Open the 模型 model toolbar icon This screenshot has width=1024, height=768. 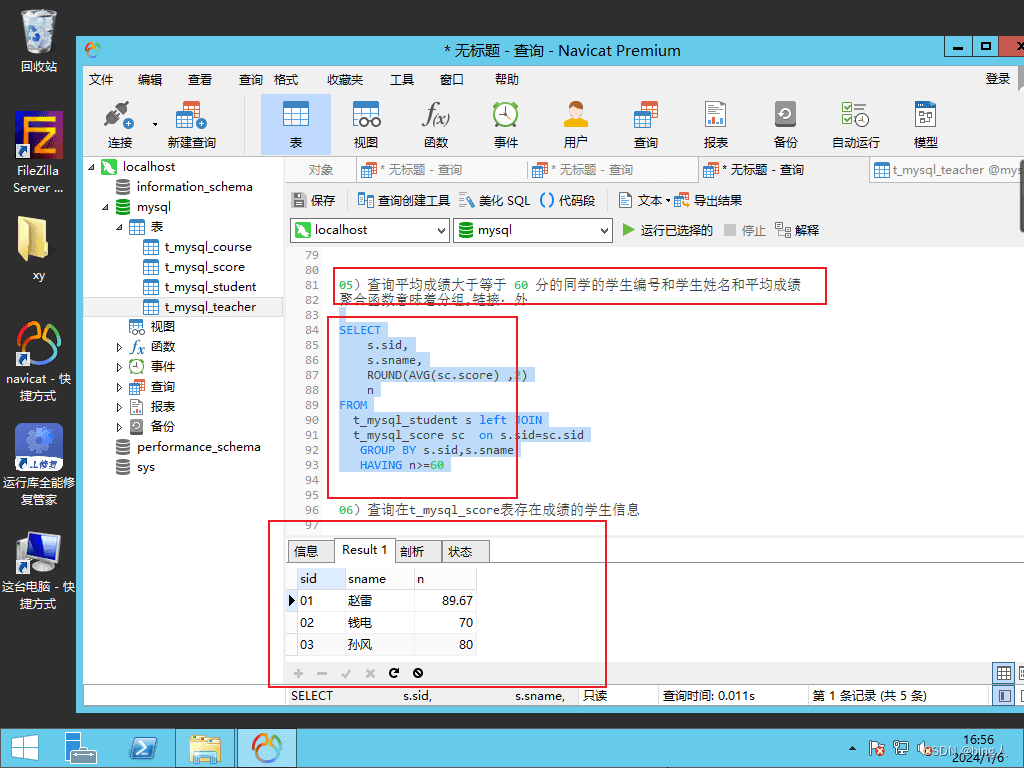point(925,124)
